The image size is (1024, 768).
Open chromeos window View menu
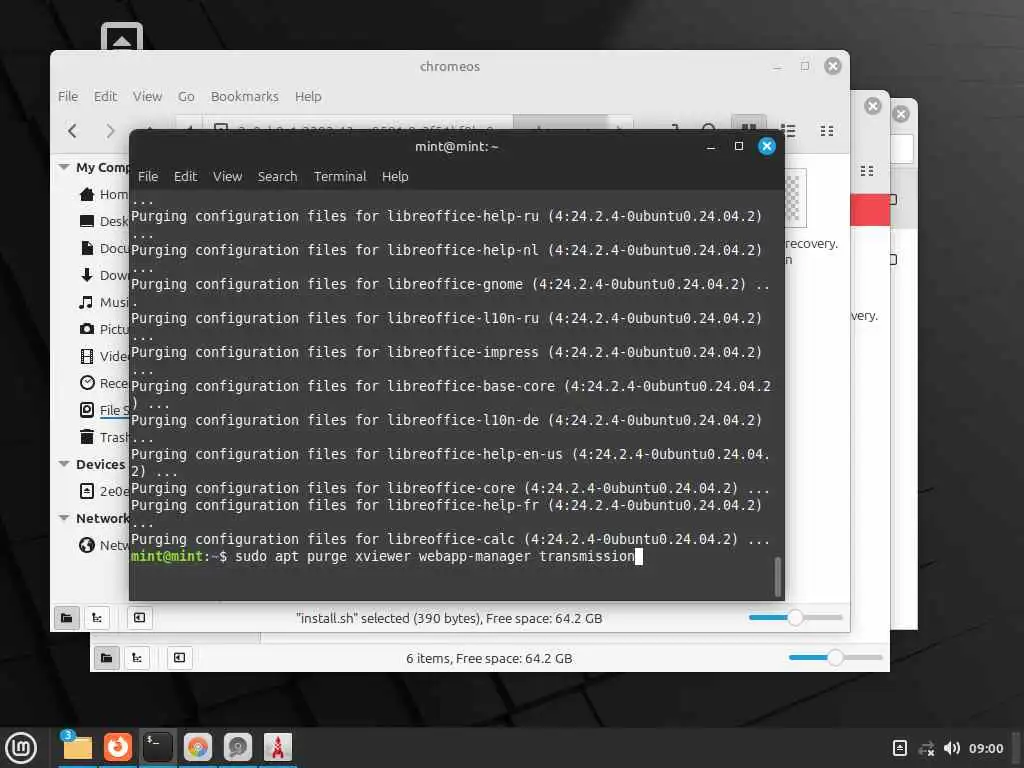tap(148, 97)
